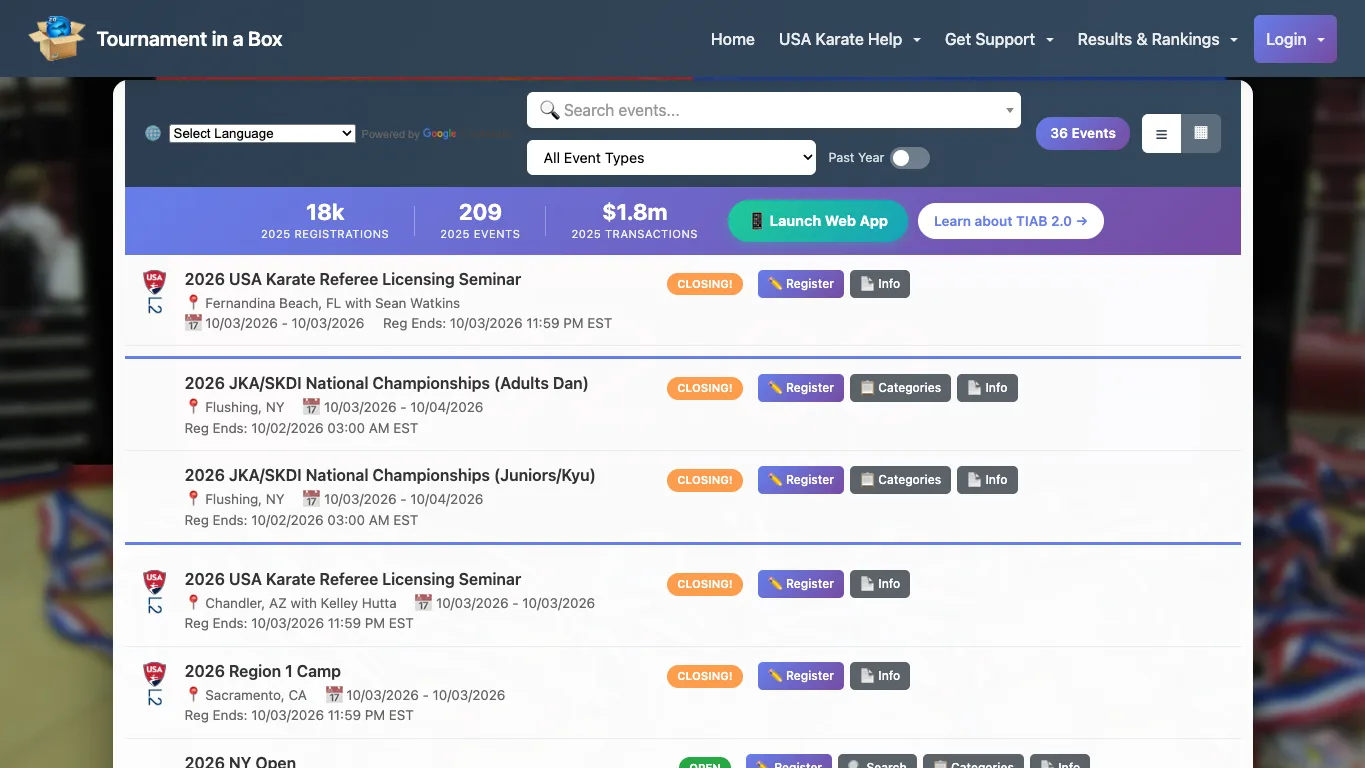The height and width of the screenshot is (768, 1365).
Task: Open Info for the Adults Dan championships
Action: click(x=987, y=388)
